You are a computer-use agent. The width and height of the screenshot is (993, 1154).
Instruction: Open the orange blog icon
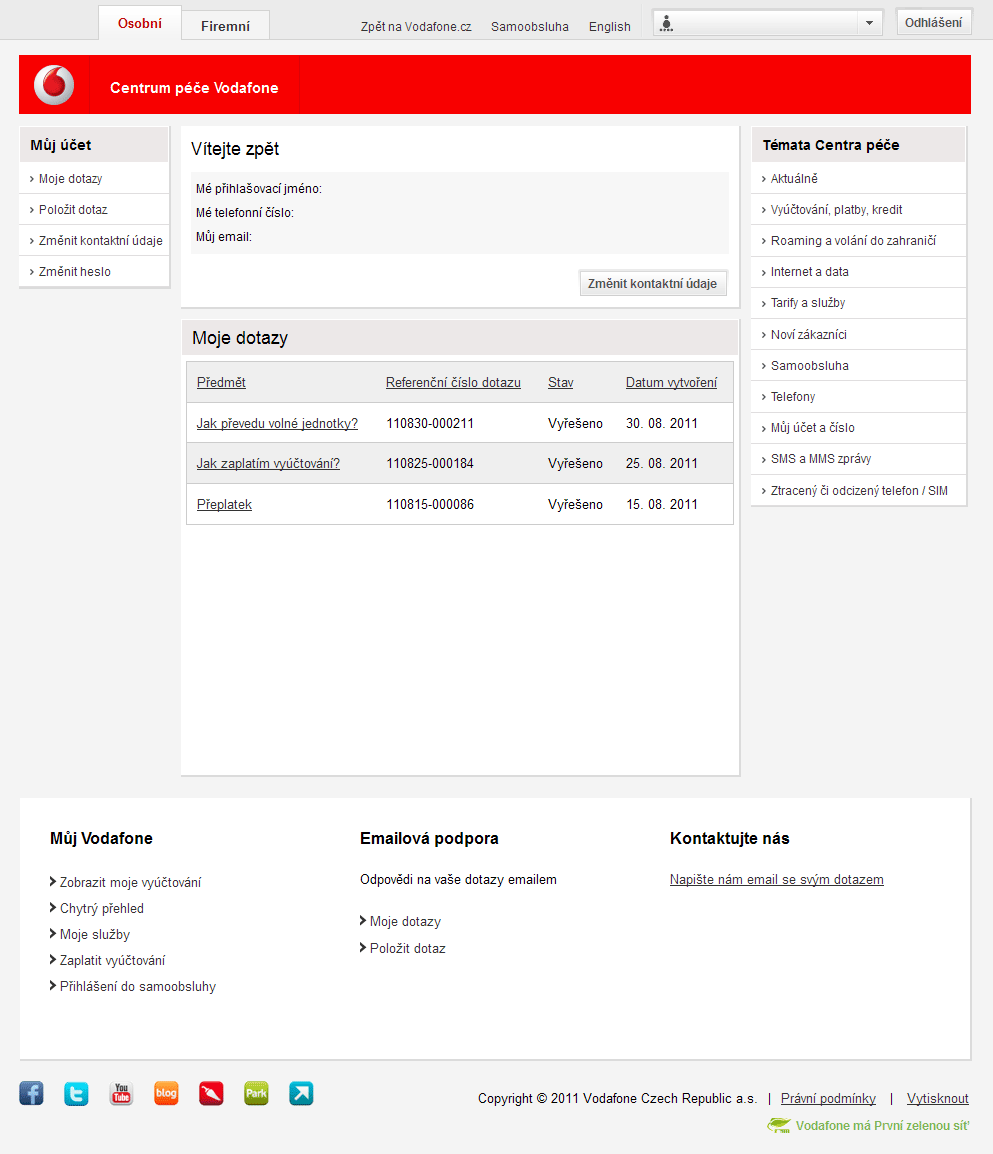pyautogui.click(x=166, y=1094)
